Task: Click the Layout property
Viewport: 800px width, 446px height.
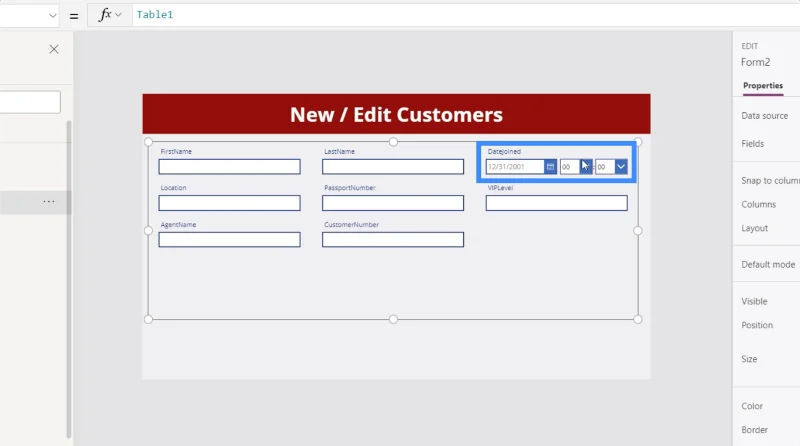Action: click(x=755, y=228)
